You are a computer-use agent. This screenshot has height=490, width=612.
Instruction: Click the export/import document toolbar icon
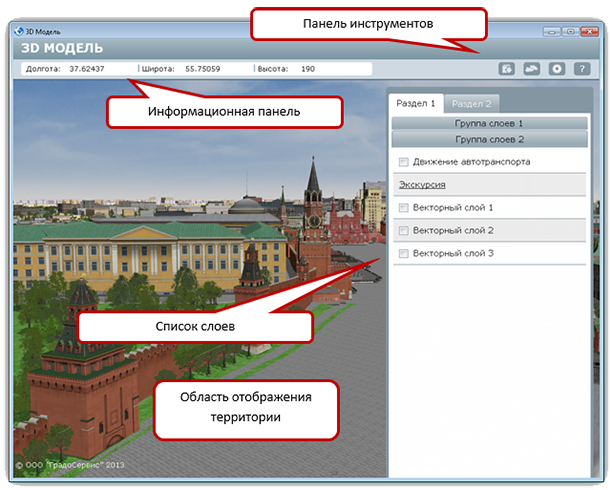(x=507, y=69)
